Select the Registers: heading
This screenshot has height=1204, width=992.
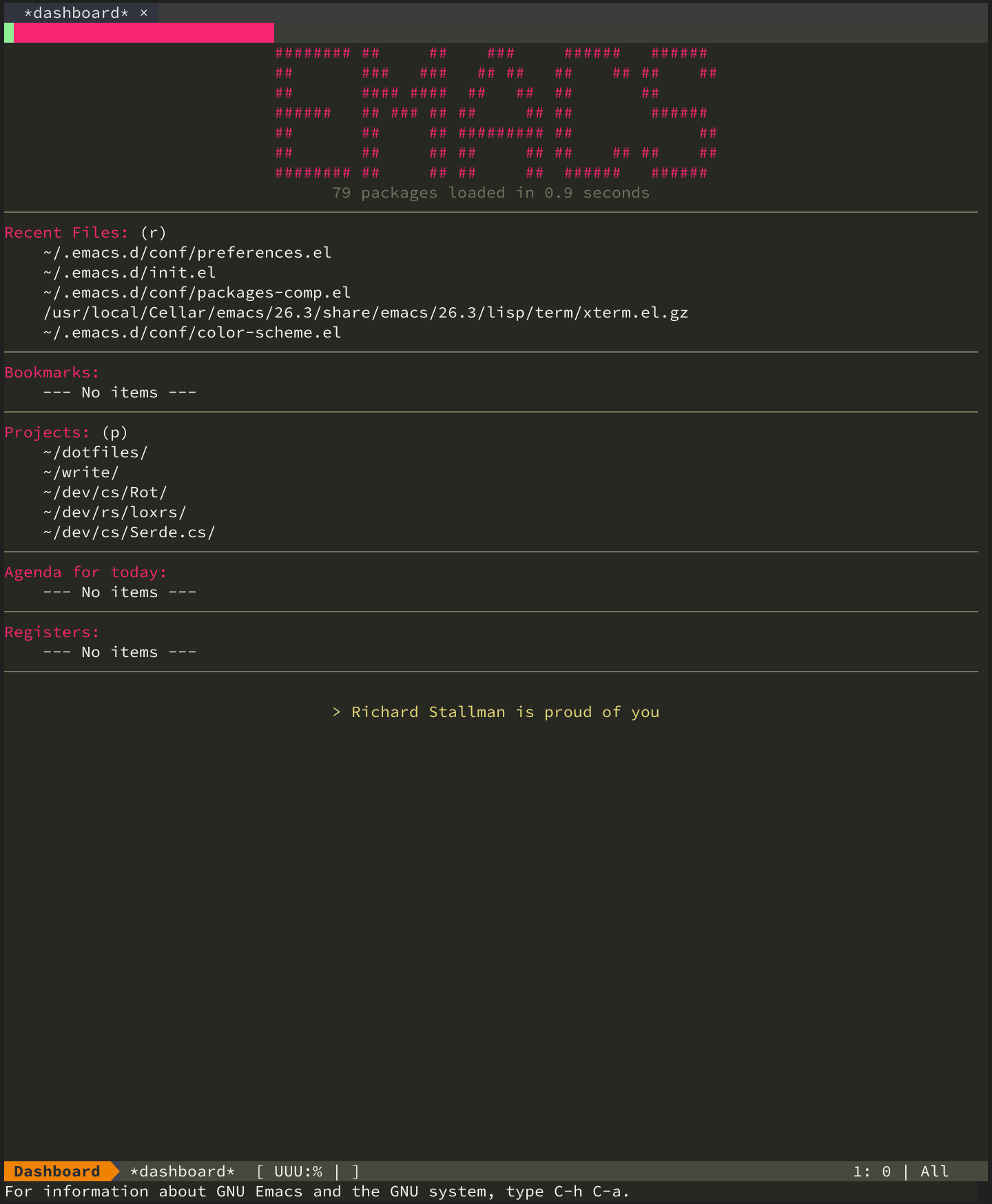coord(52,632)
